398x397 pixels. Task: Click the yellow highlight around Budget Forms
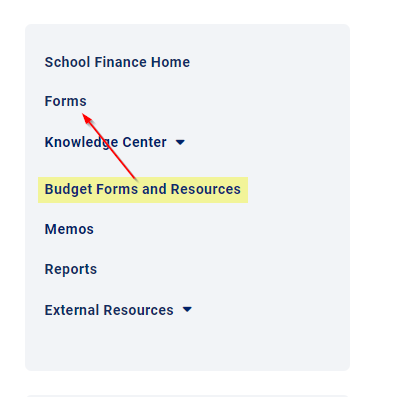143,190
